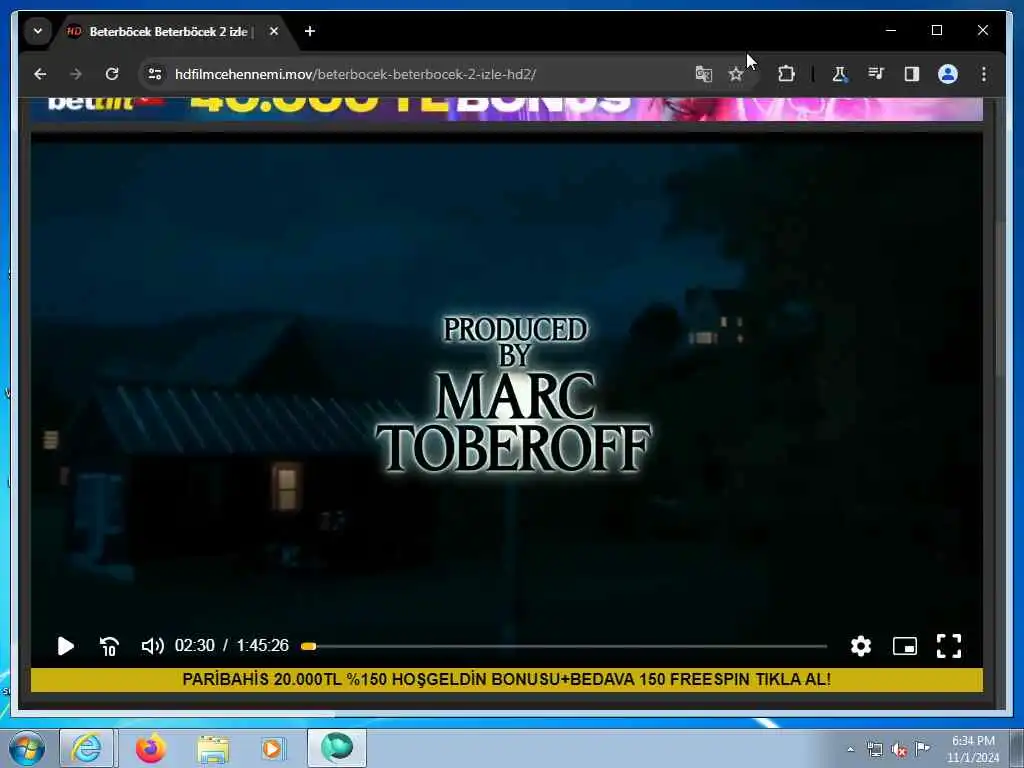Viewport: 1024px width, 768px height.
Task: Enable picture-in-picture mode
Action: click(904, 646)
